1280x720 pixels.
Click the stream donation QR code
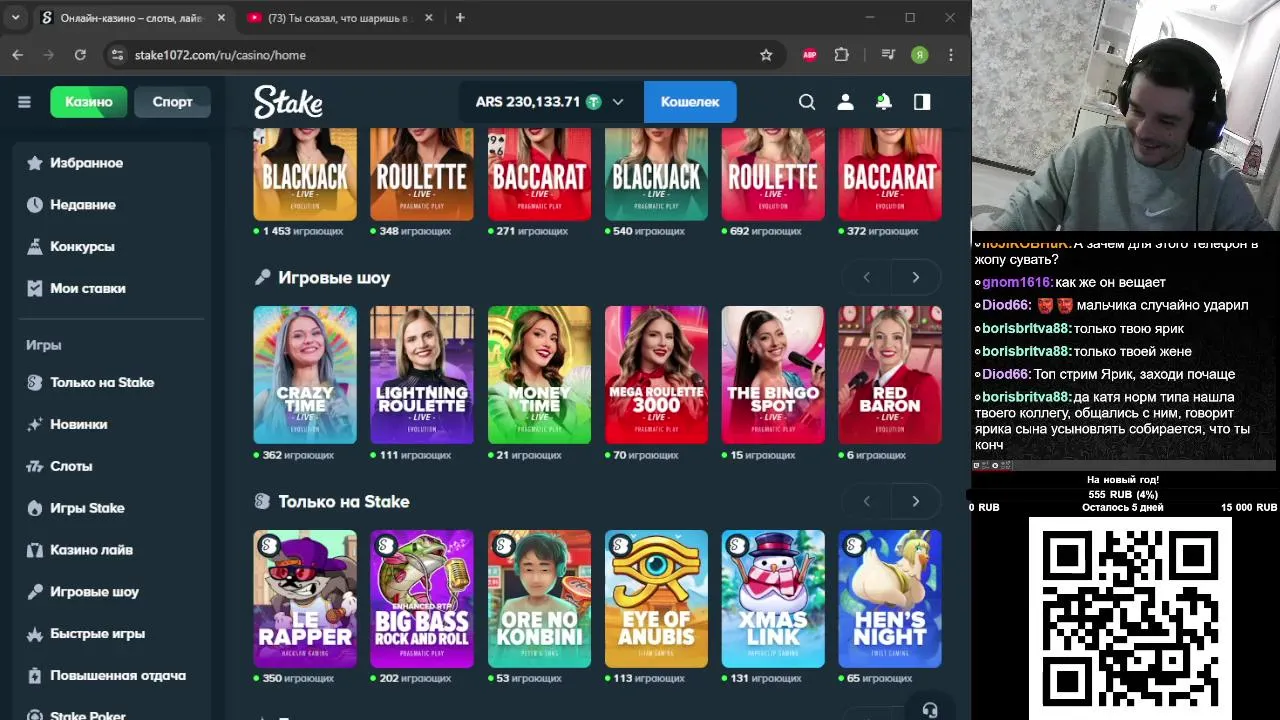coord(1131,616)
